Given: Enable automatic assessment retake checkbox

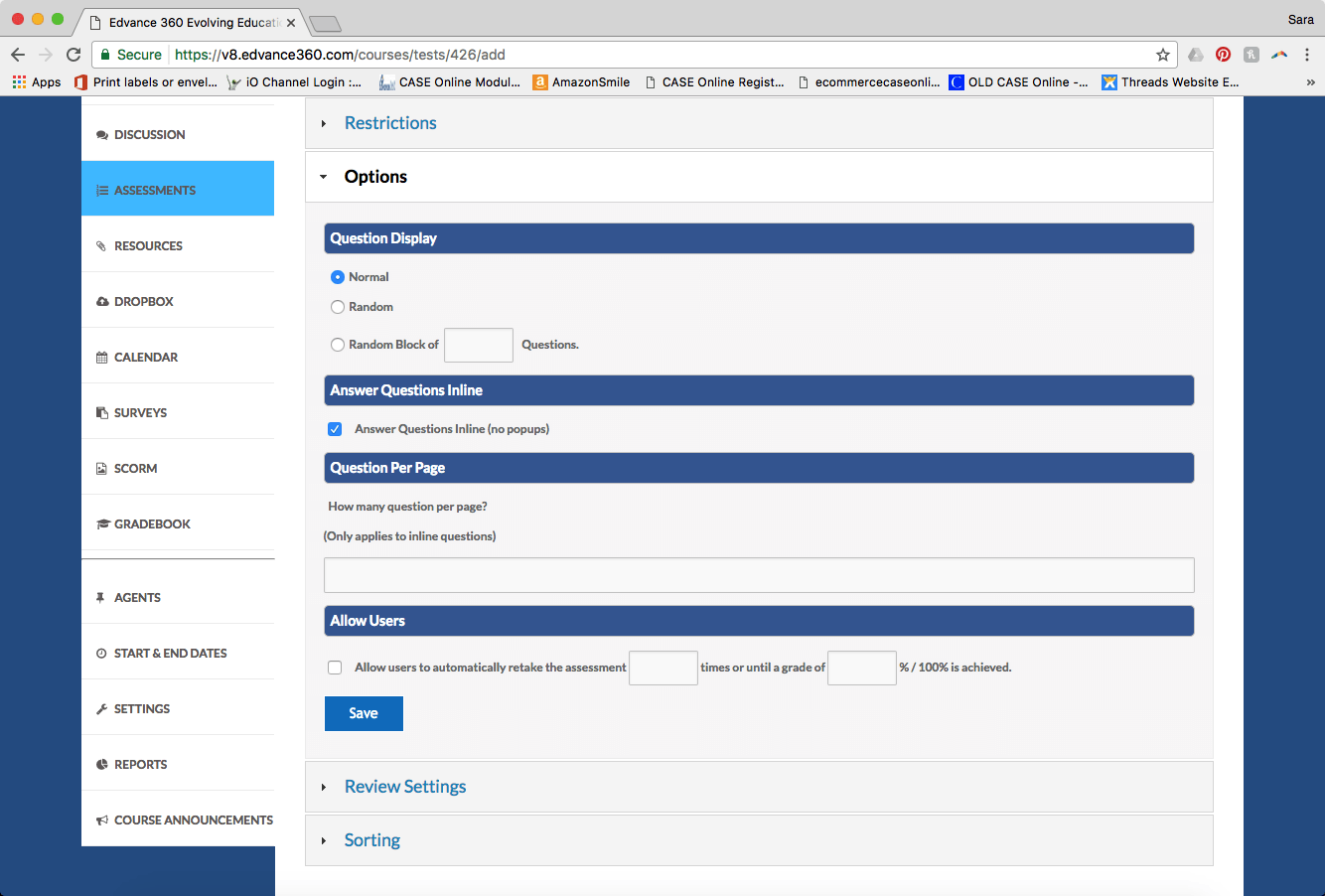Looking at the screenshot, I should point(335,668).
